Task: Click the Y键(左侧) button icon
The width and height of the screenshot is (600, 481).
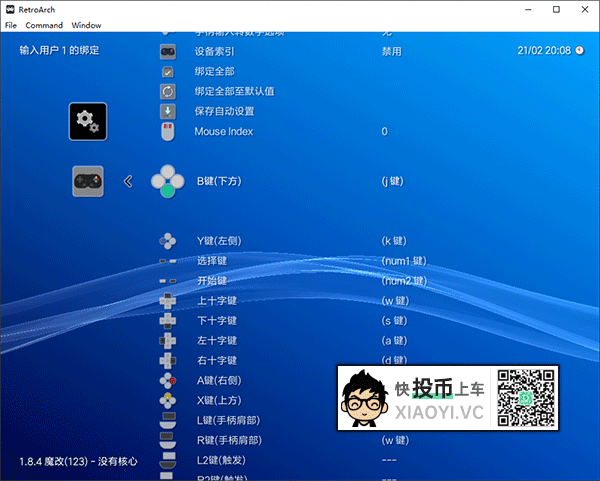Action: click(x=168, y=241)
